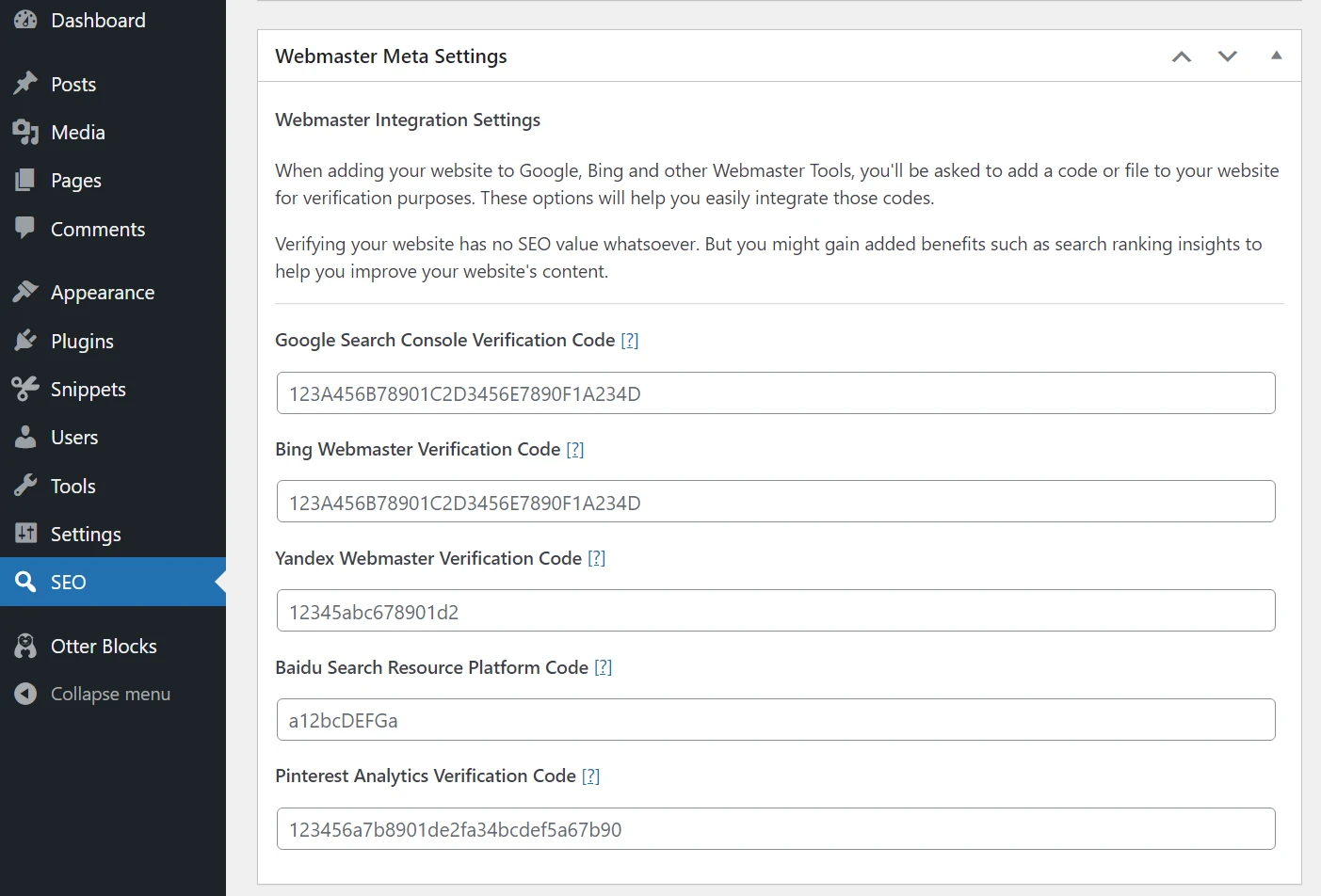Click the Appearance paintbrush icon
This screenshot has width=1321, height=896.
point(25,292)
